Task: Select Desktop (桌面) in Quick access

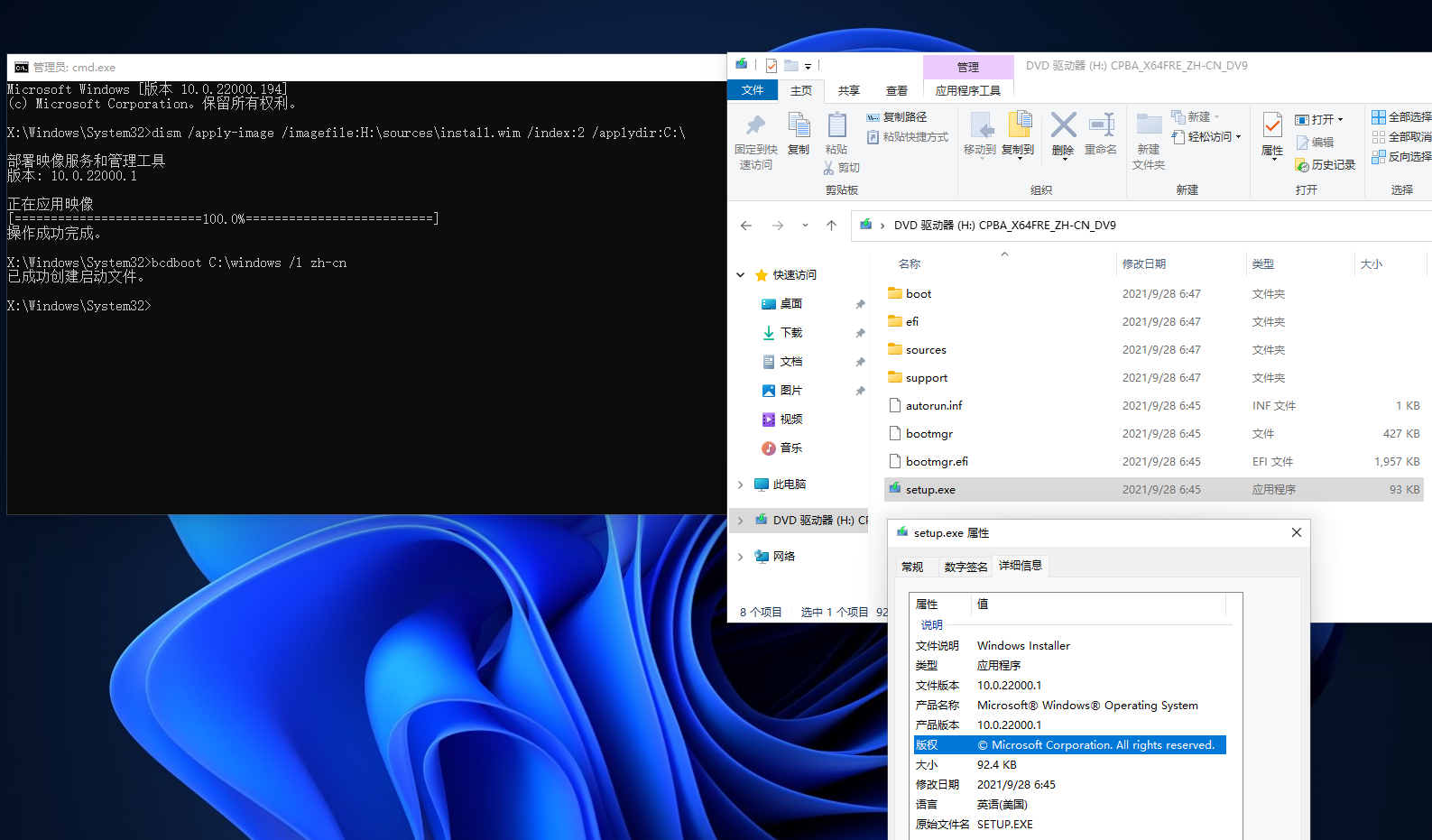Action: 791,304
